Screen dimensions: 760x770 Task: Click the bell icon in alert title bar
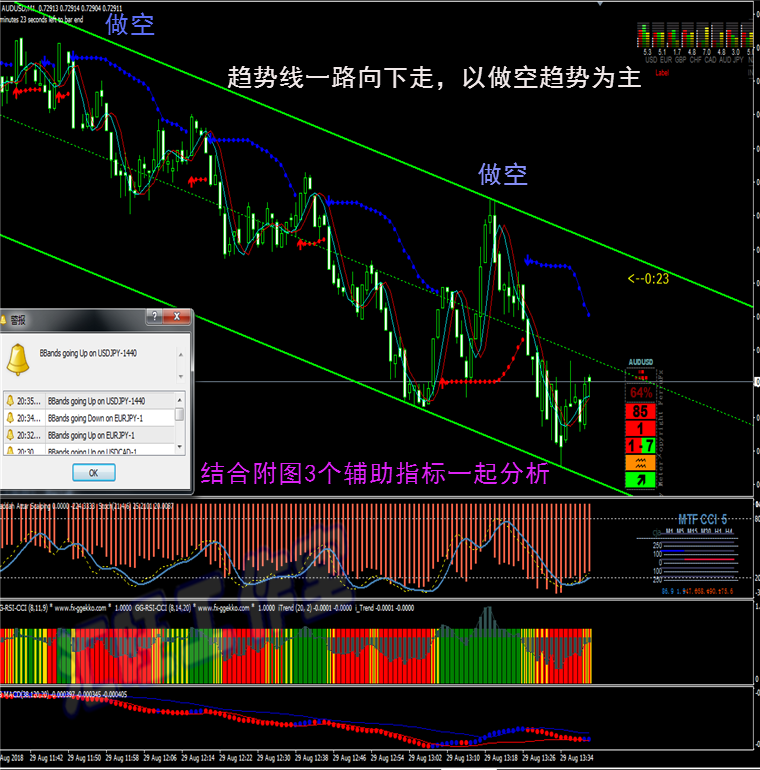pyautogui.click(x=3, y=321)
